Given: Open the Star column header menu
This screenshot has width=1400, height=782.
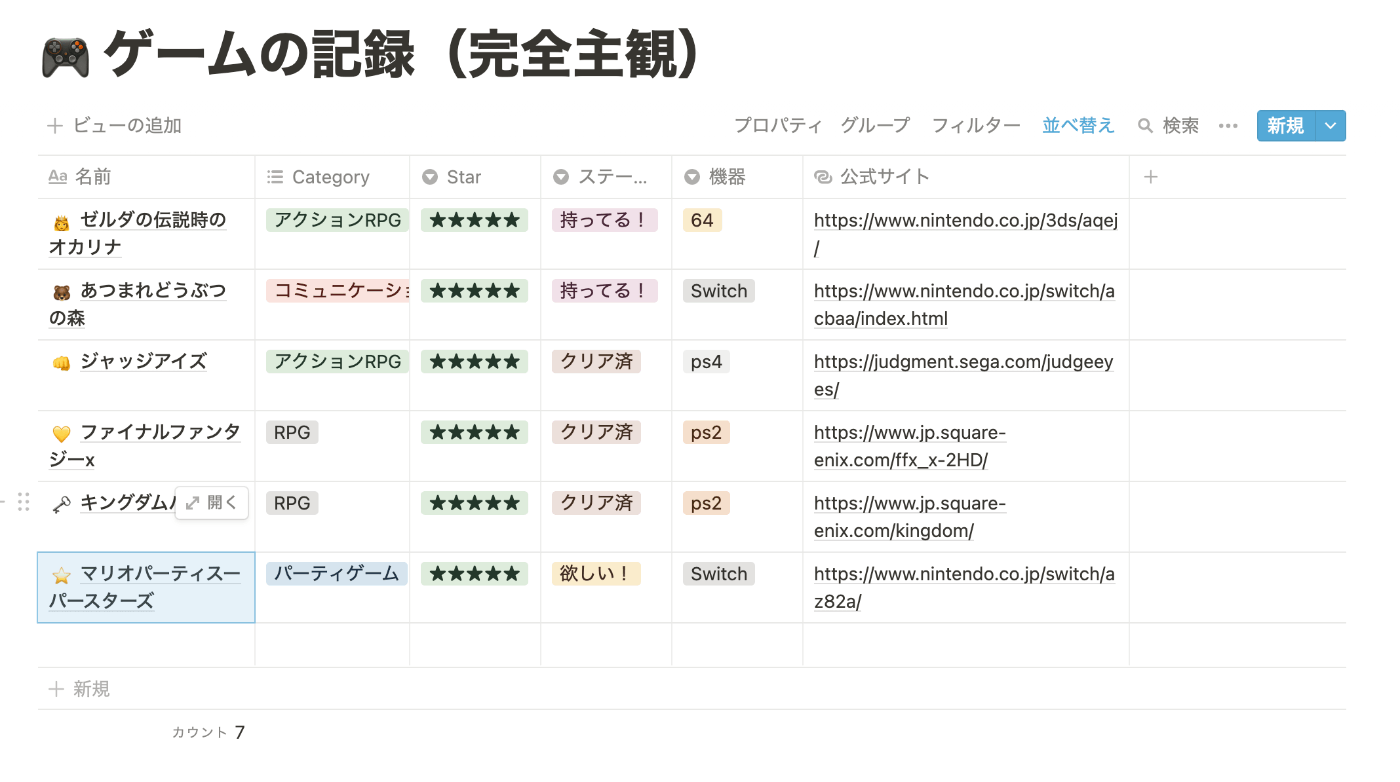Looking at the screenshot, I should [x=475, y=177].
